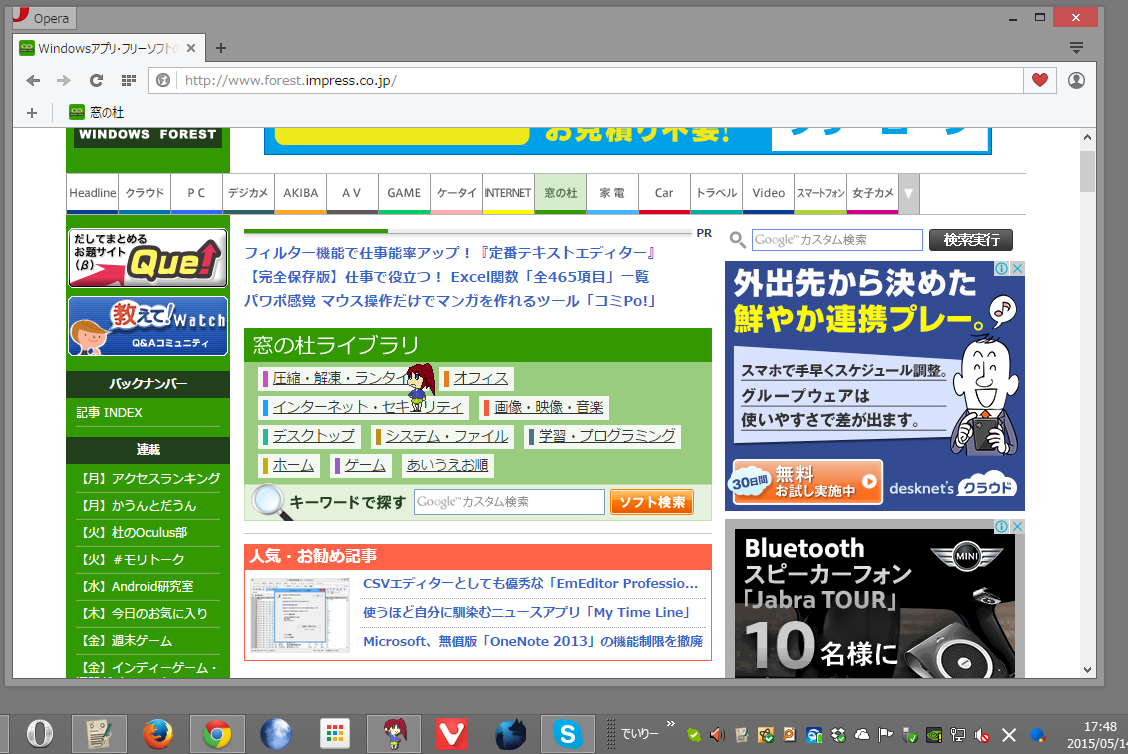Screen dimensions: 1128x754
Task: Open Chrome from the taskbar
Action: pyautogui.click(x=218, y=733)
